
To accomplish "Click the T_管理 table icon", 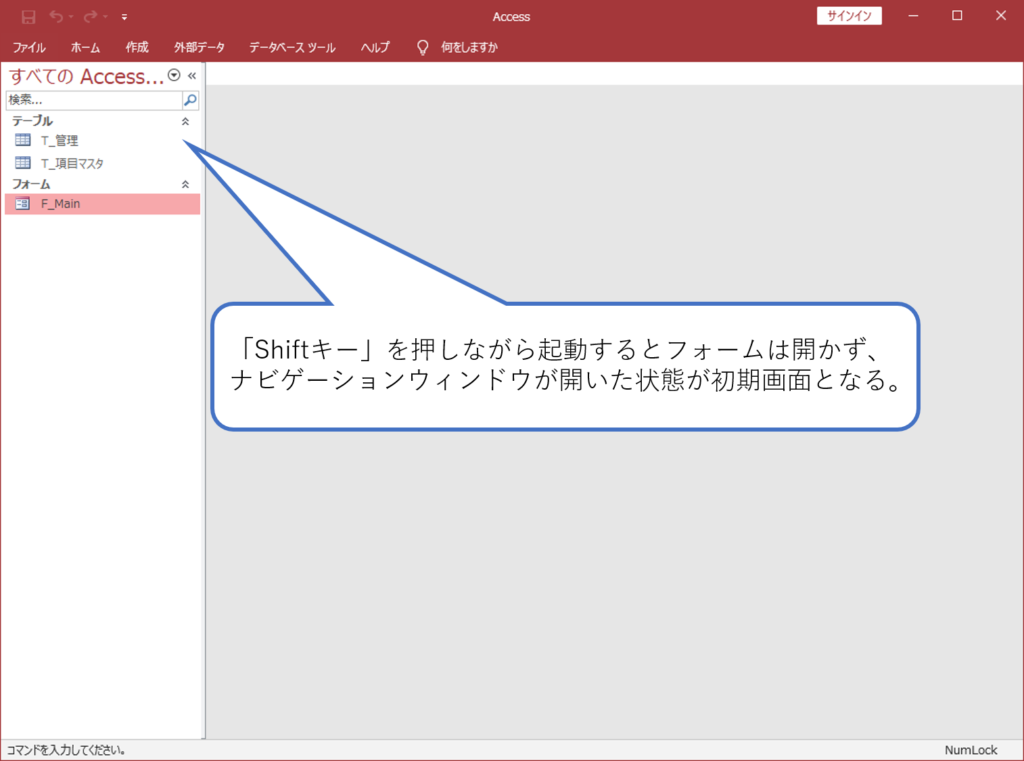I will [23, 140].
